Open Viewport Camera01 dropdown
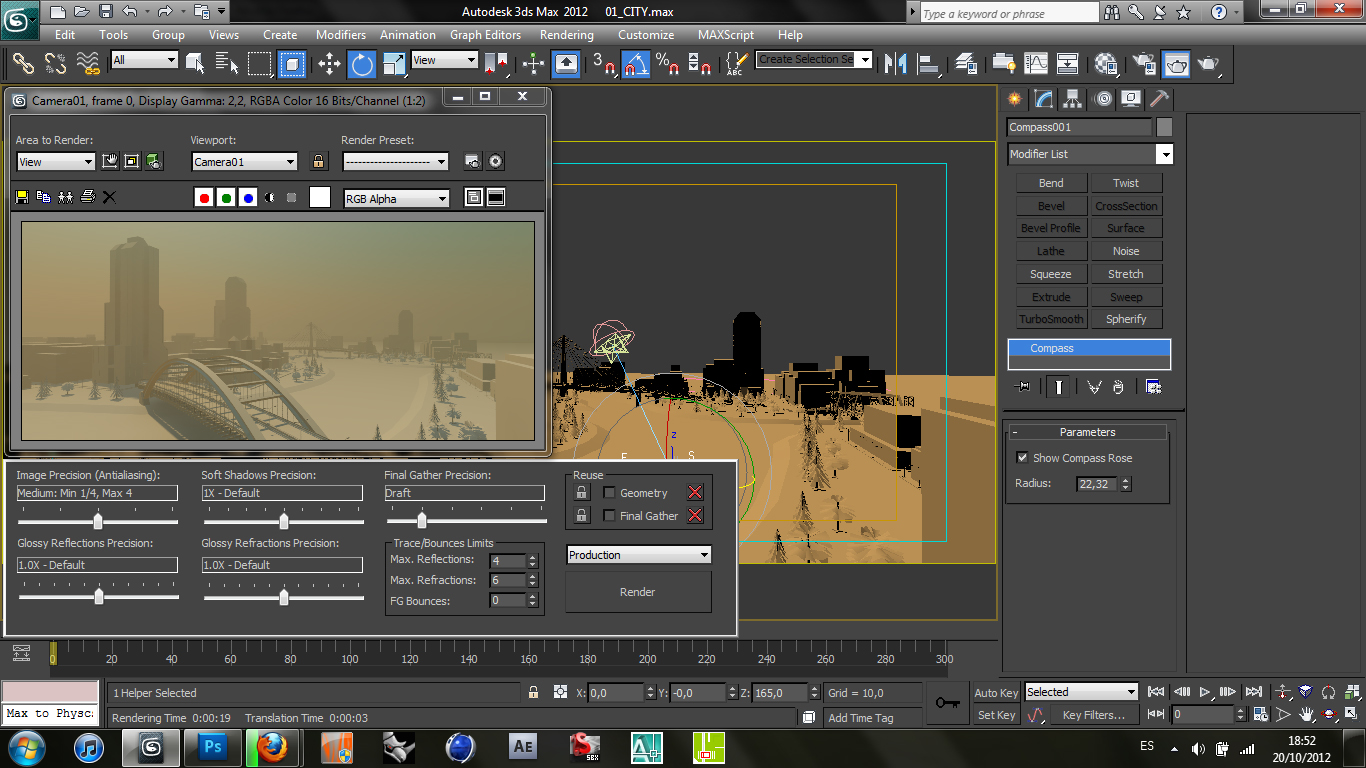Screen dimensions: 1366x768 (x=245, y=162)
